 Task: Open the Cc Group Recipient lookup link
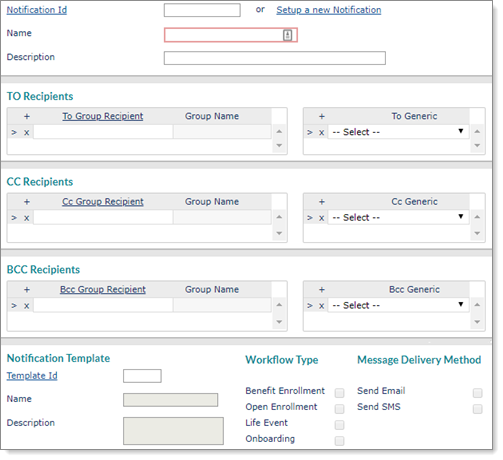tap(103, 202)
